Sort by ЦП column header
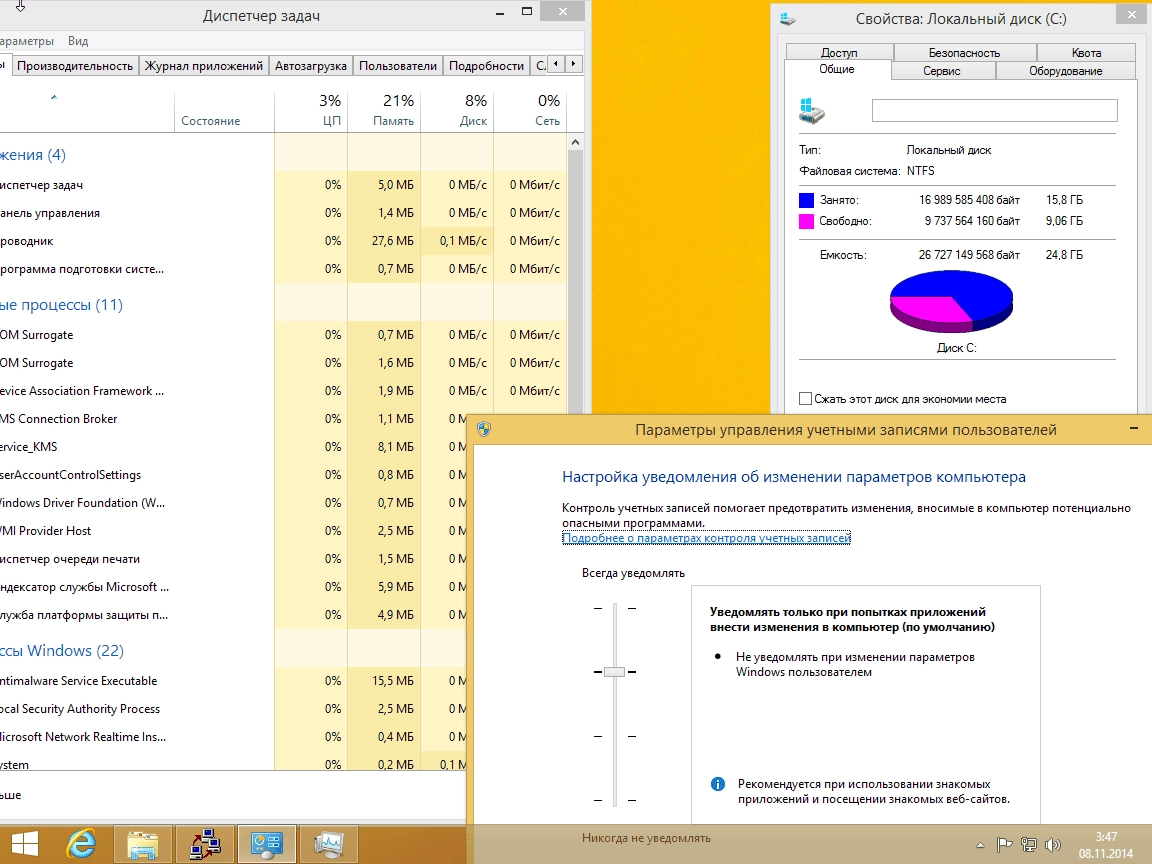The width and height of the screenshot is (1152, 864). (312, 111)
